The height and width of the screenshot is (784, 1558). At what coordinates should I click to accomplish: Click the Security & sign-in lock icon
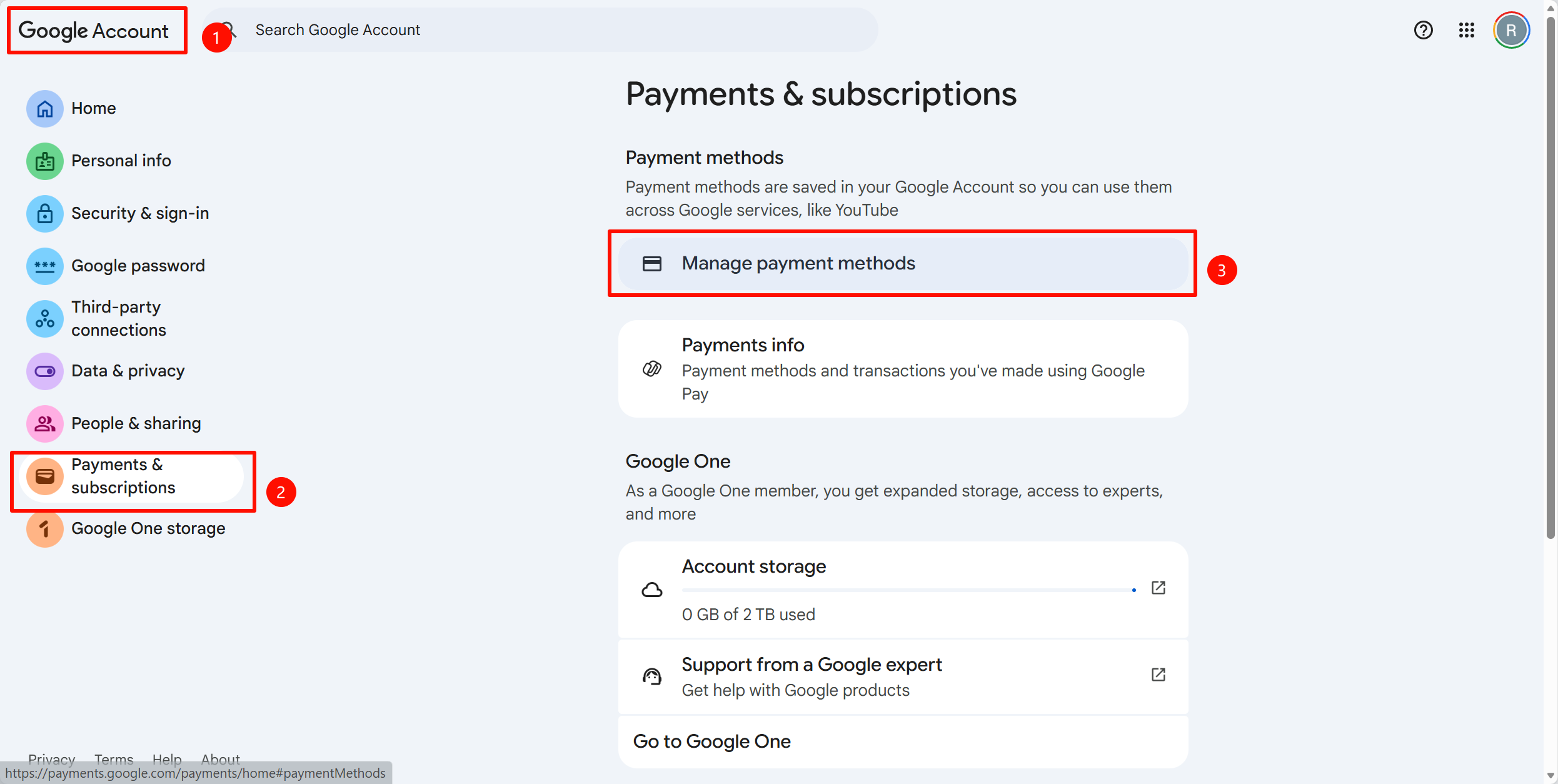[x=44, y=214]
